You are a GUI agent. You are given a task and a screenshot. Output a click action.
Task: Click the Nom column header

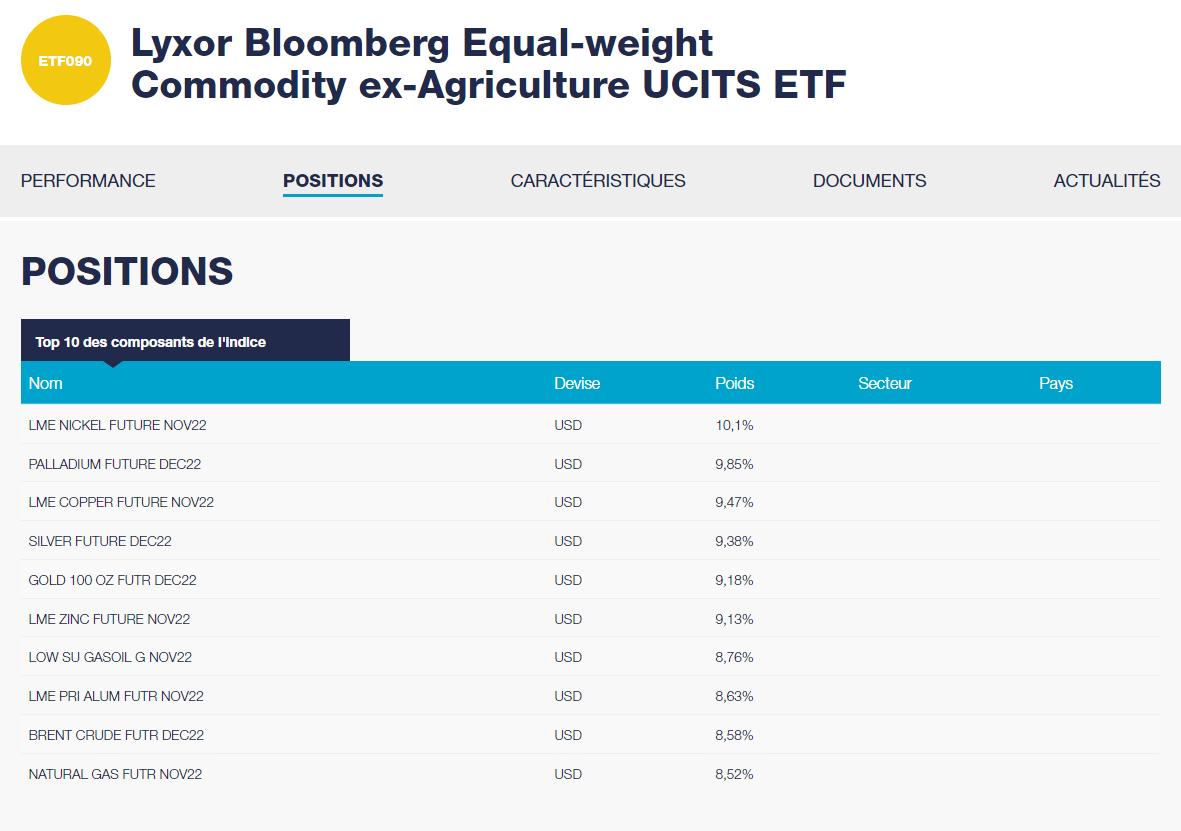(46, 383)
